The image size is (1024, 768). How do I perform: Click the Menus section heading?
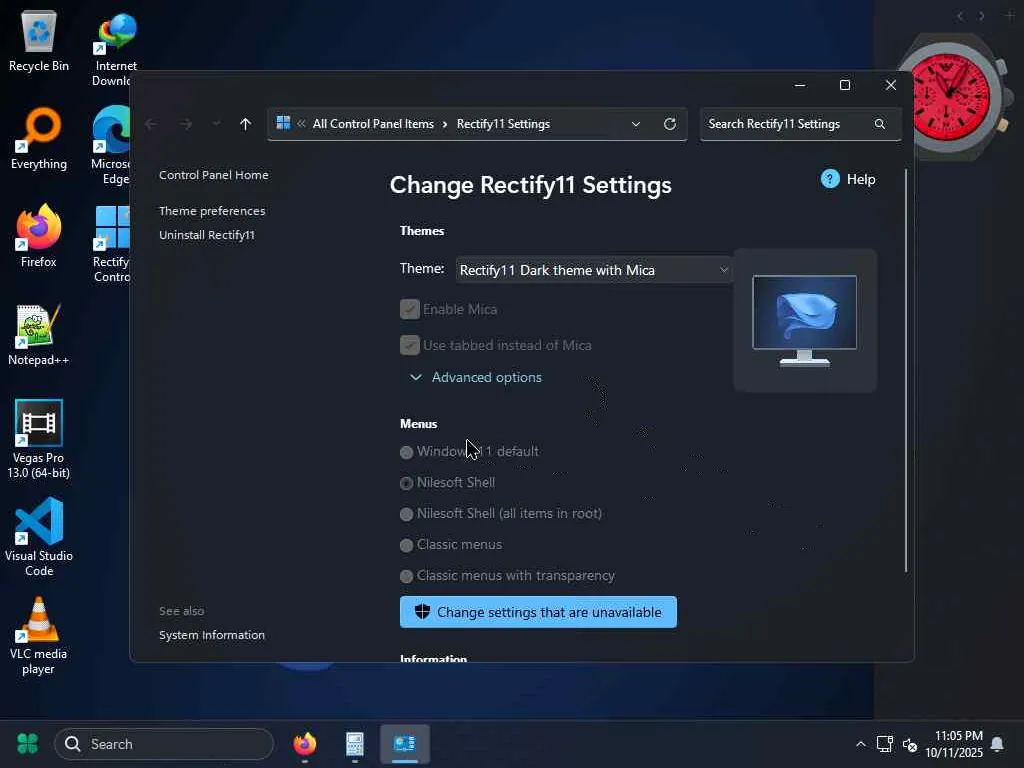[419, 424]
